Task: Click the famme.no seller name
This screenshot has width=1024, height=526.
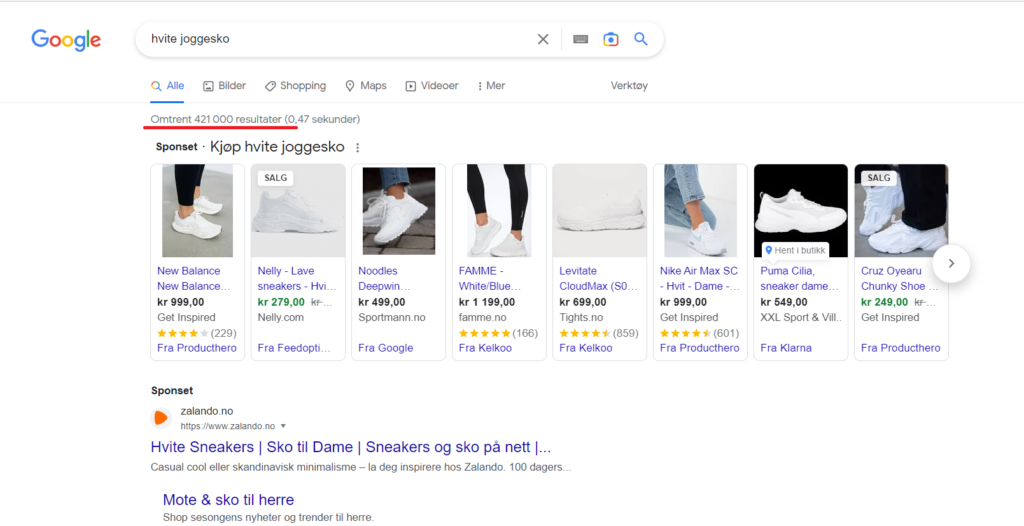Action: tap(483, 317)
